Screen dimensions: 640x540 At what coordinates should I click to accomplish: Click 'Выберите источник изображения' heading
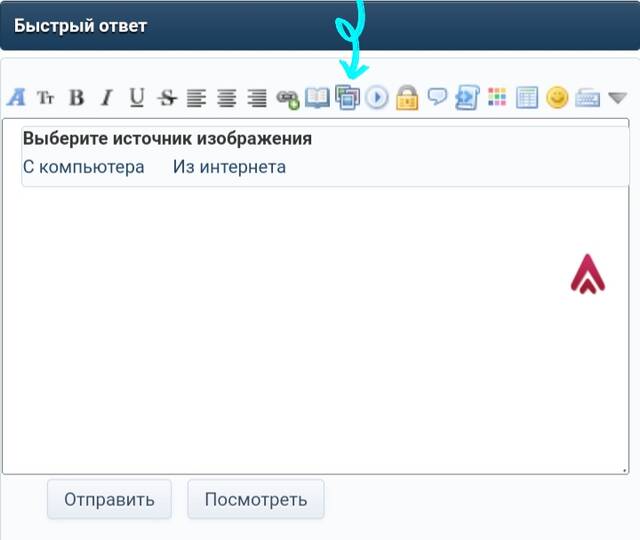pos(167,138)
